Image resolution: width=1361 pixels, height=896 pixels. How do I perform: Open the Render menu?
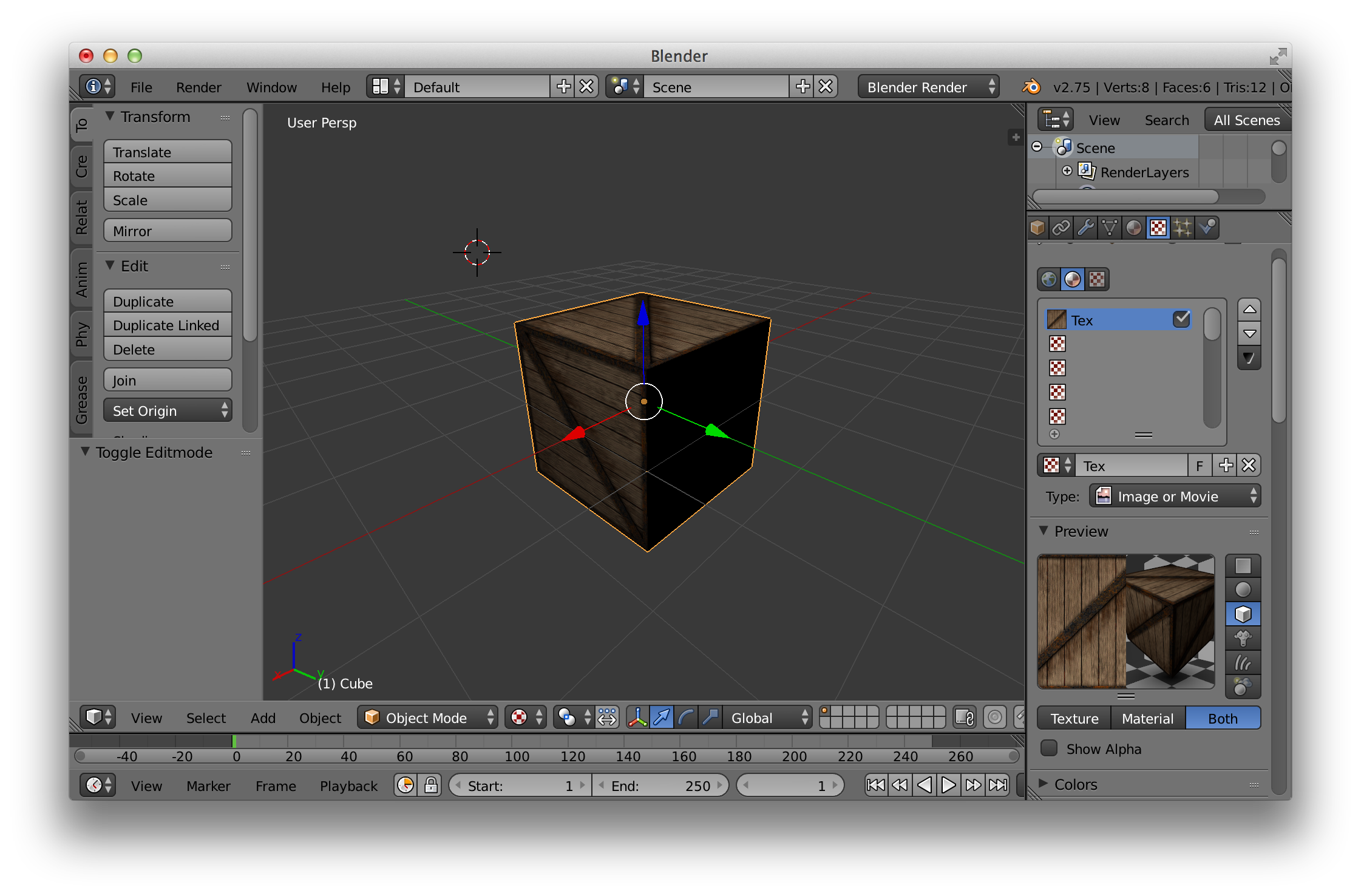click(199, 87)
